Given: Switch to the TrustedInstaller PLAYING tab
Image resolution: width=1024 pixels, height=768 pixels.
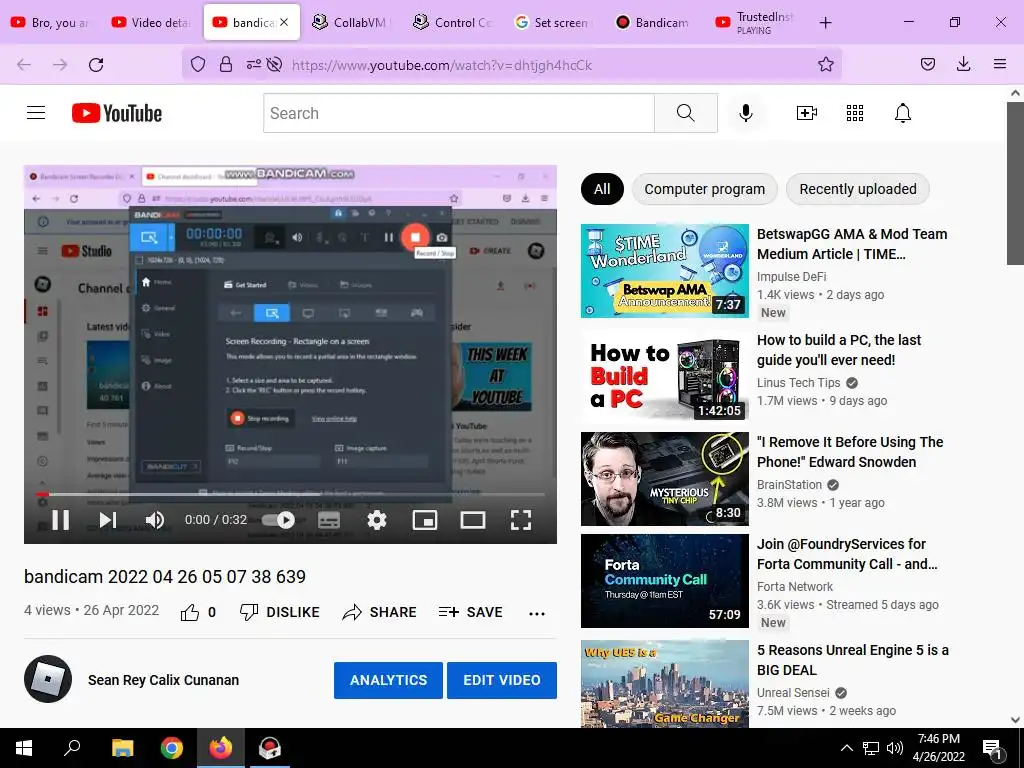Looking at the screenshot, I should pyautogui.click(x=756, y=22).
